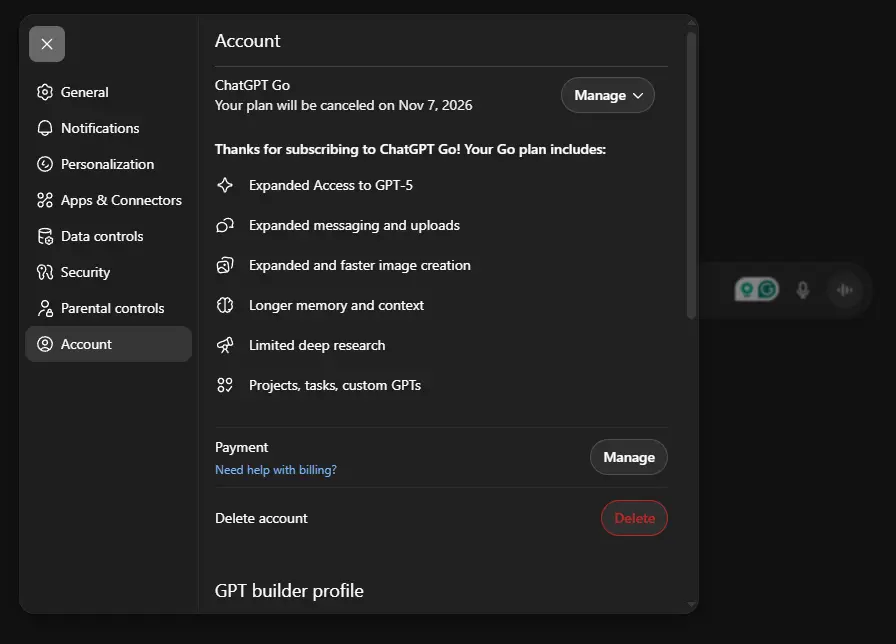Switch to the Security tab

[109, 272]
